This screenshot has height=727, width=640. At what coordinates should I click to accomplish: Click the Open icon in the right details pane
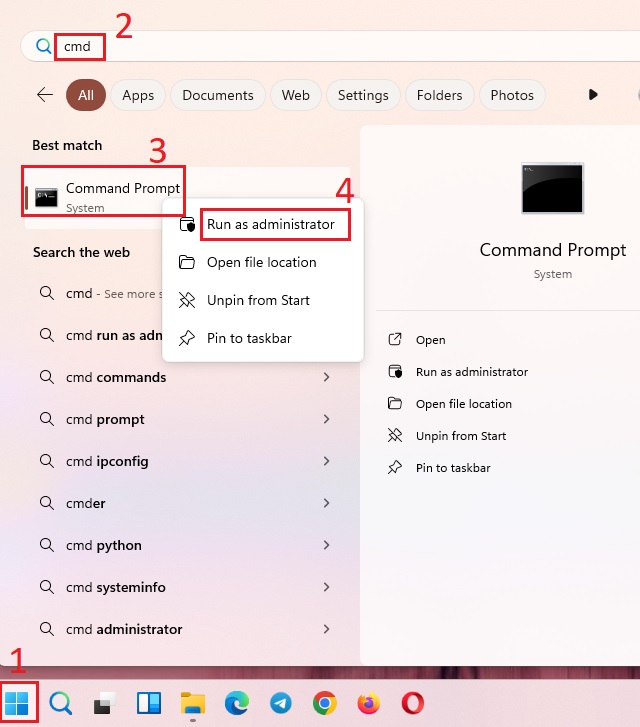[395, 339]
